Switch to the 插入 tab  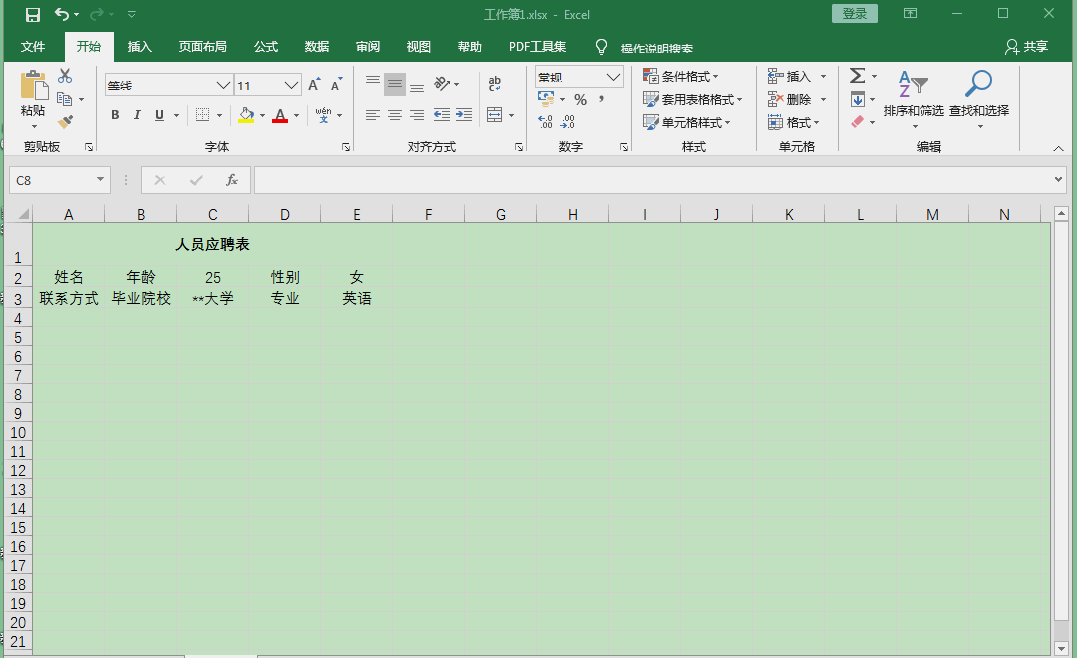coord(139,47)
